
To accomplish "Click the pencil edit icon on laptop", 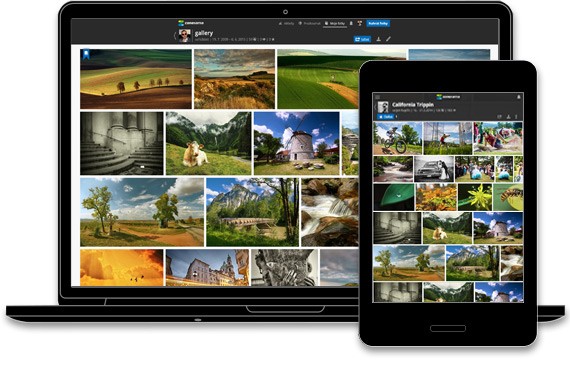I will click(x=388, y=39).
